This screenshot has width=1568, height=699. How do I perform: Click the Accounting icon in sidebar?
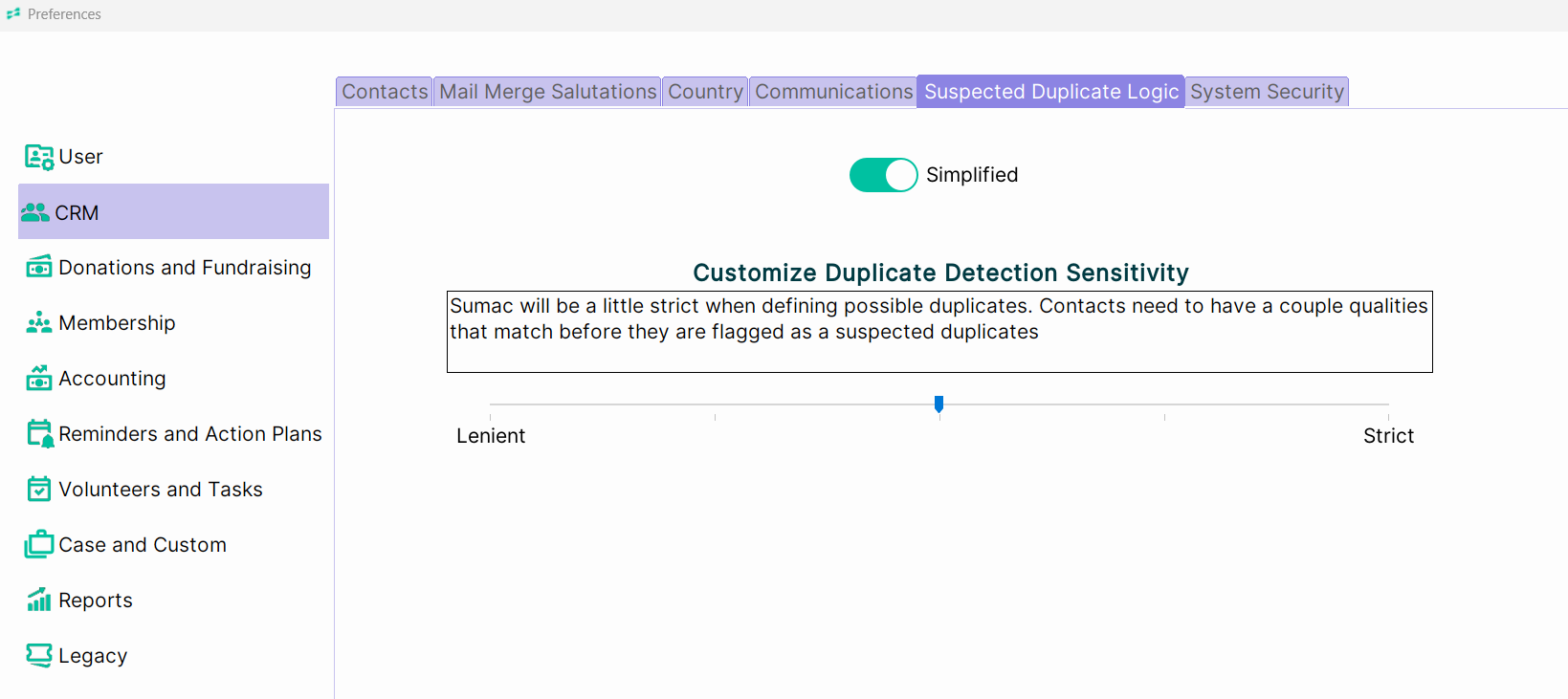click(x=39, y=379)
